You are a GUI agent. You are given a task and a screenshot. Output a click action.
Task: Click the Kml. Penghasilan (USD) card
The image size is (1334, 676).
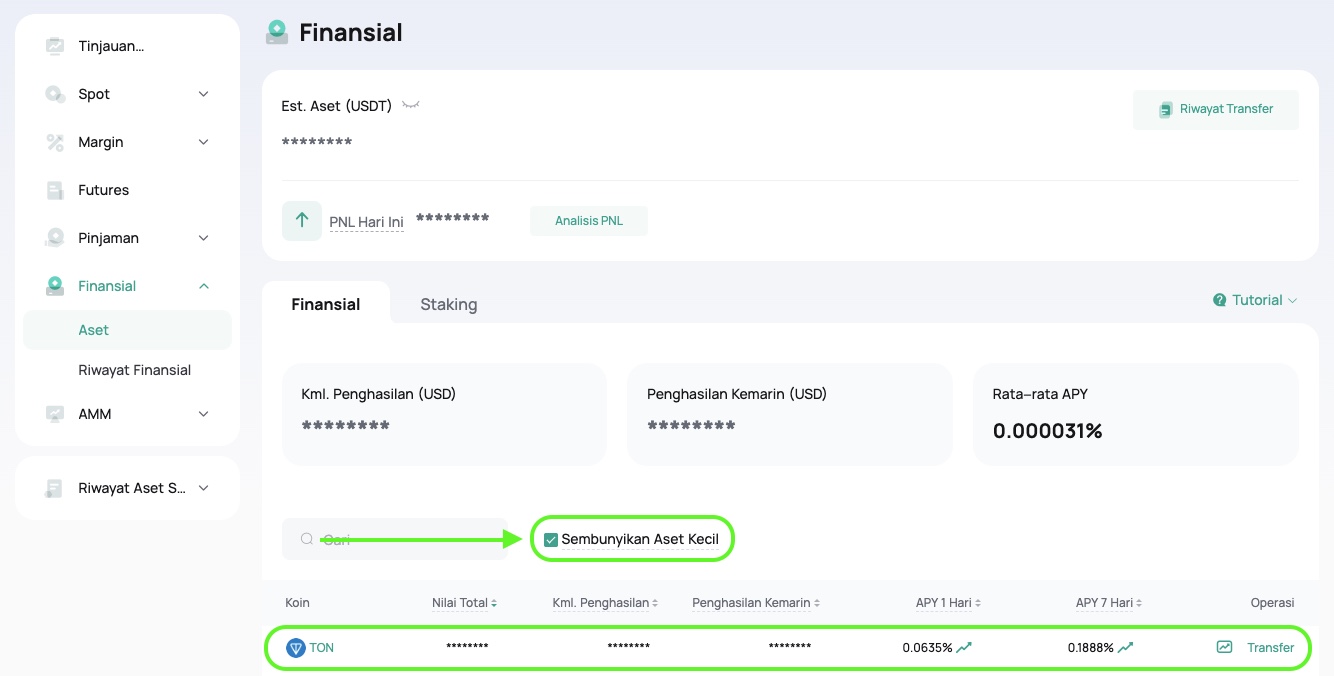[x=444, y=414]
